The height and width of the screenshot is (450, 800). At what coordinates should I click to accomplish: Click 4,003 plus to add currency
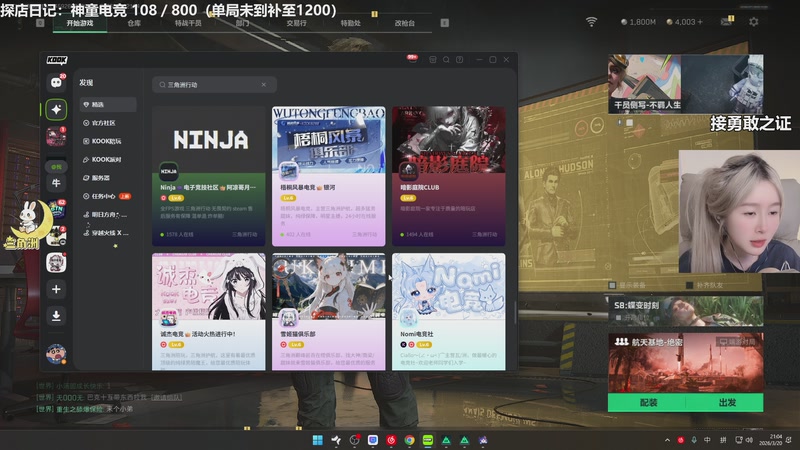point(699,22)
